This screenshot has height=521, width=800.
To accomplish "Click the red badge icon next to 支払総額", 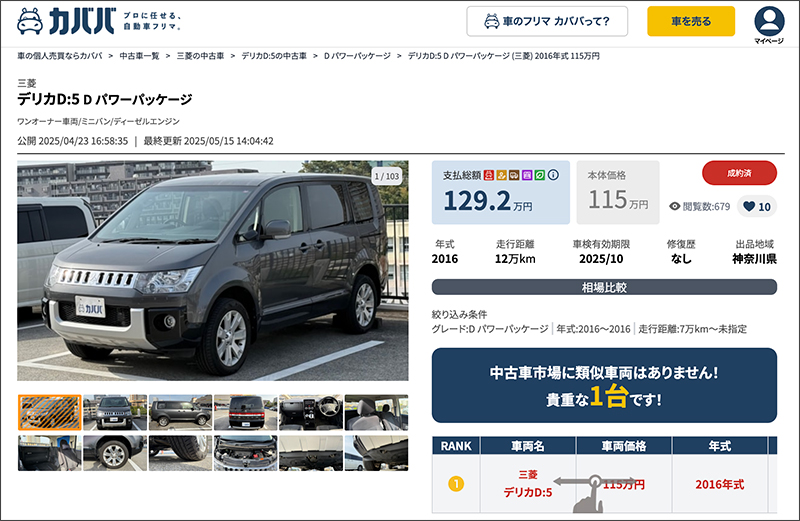I will pyautogui.click(x=489, y=175).
